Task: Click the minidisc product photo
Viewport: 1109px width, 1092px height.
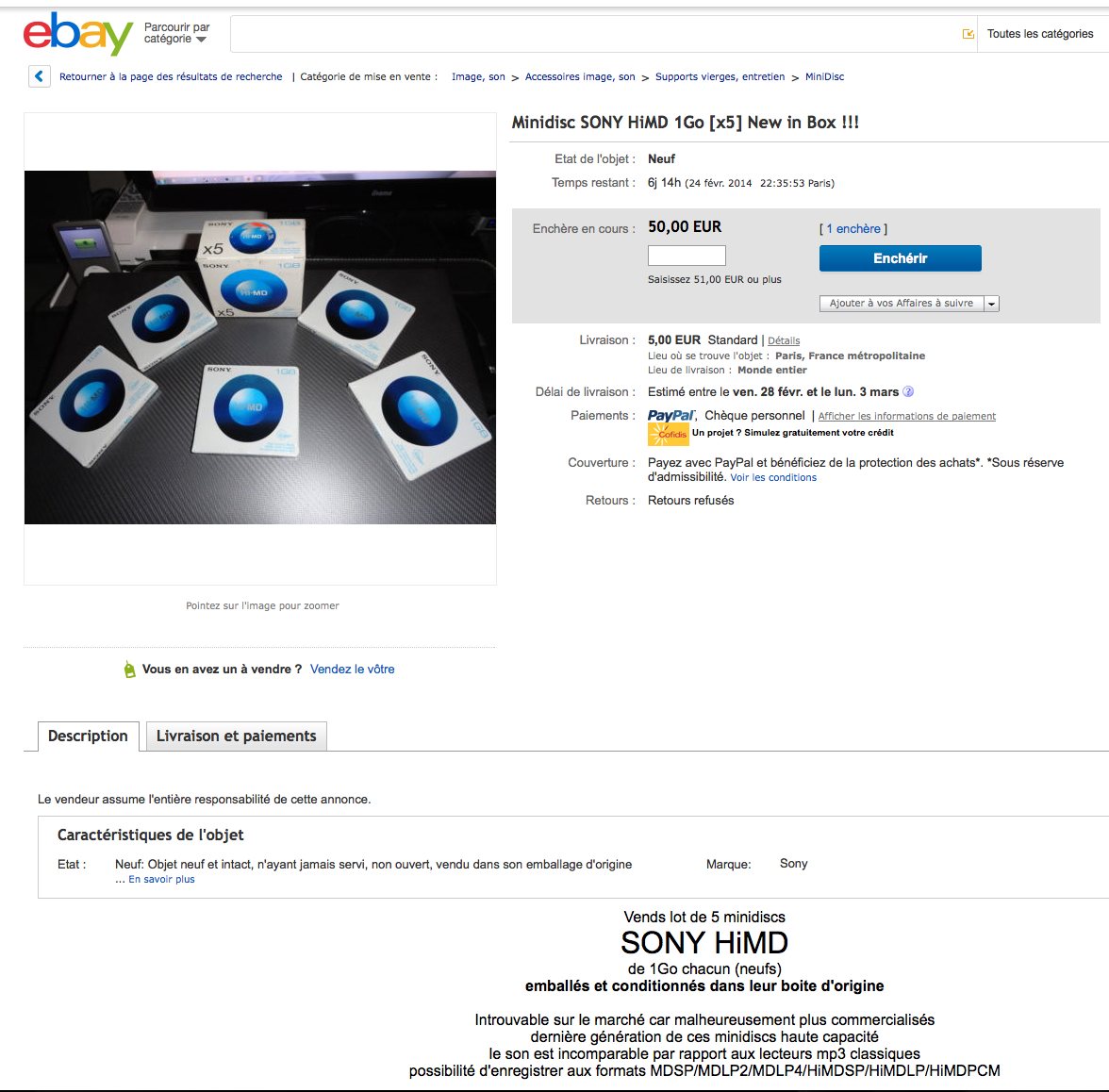Action: [260, 347]
